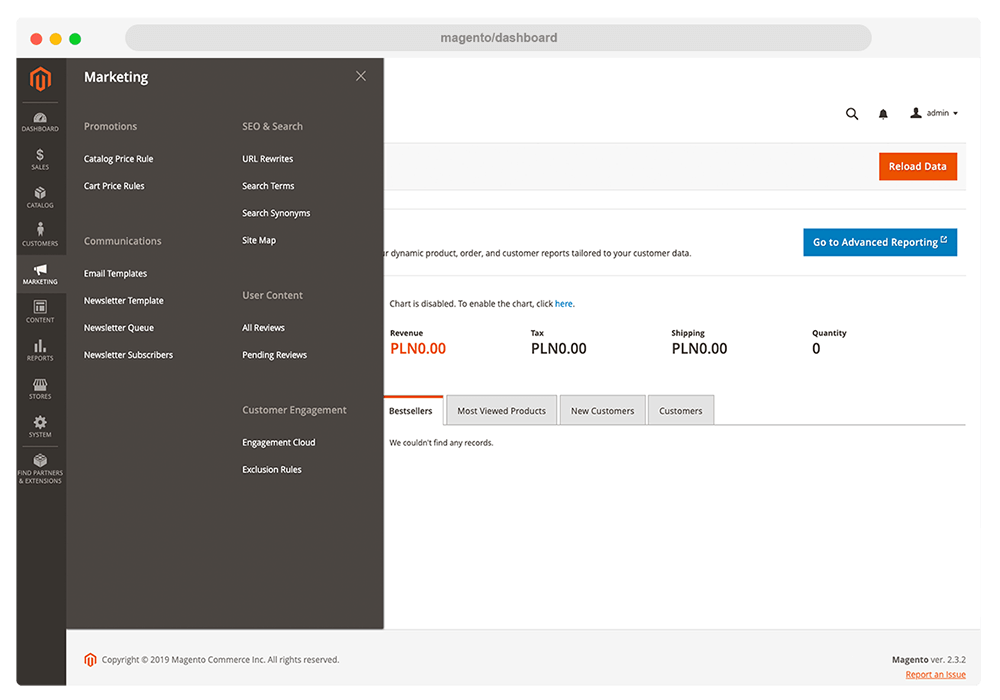
Task: Open notifications bell icon
Action: pyautogui.click(x=883, y=114)
